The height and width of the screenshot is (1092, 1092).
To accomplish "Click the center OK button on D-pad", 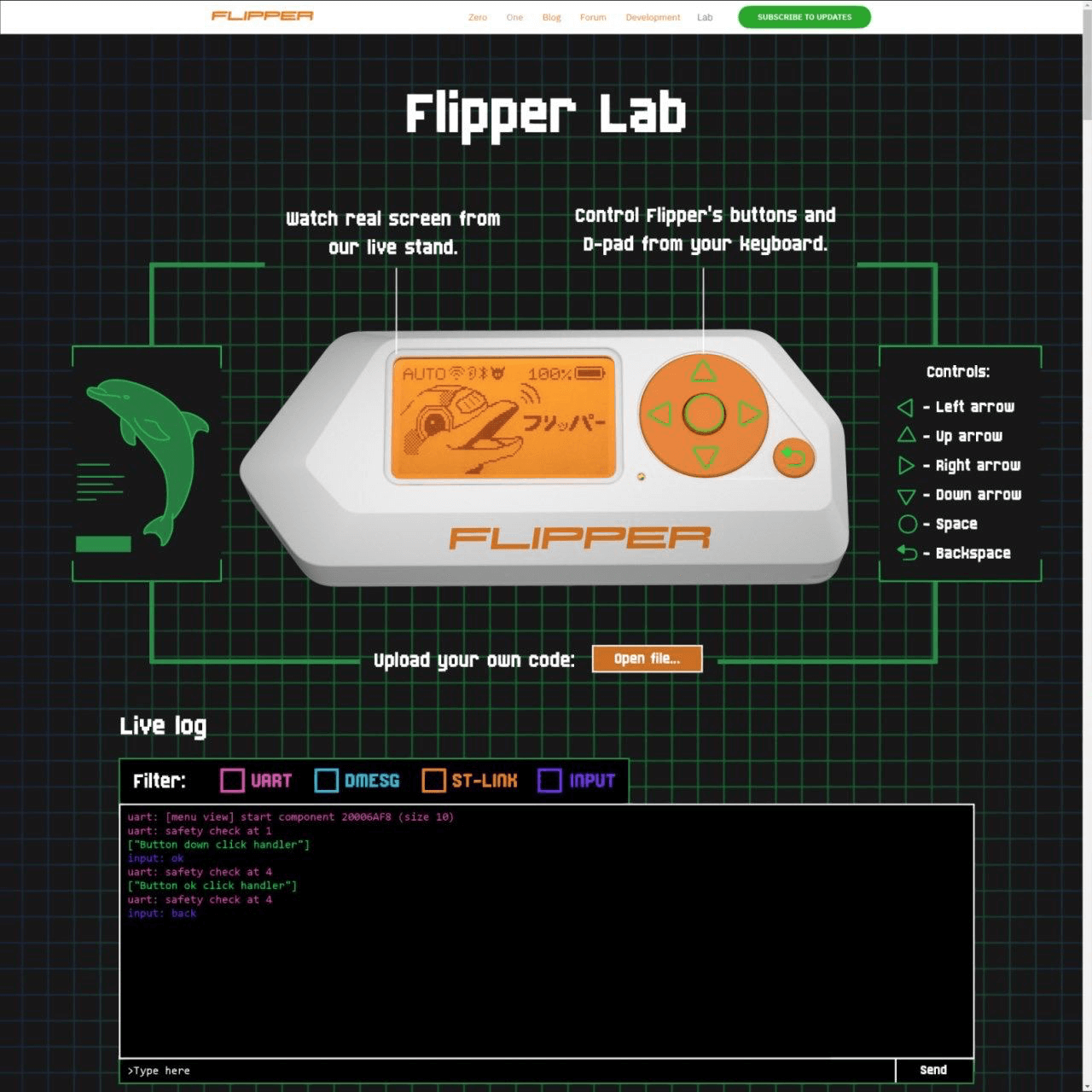I will [x=704, y=414].
